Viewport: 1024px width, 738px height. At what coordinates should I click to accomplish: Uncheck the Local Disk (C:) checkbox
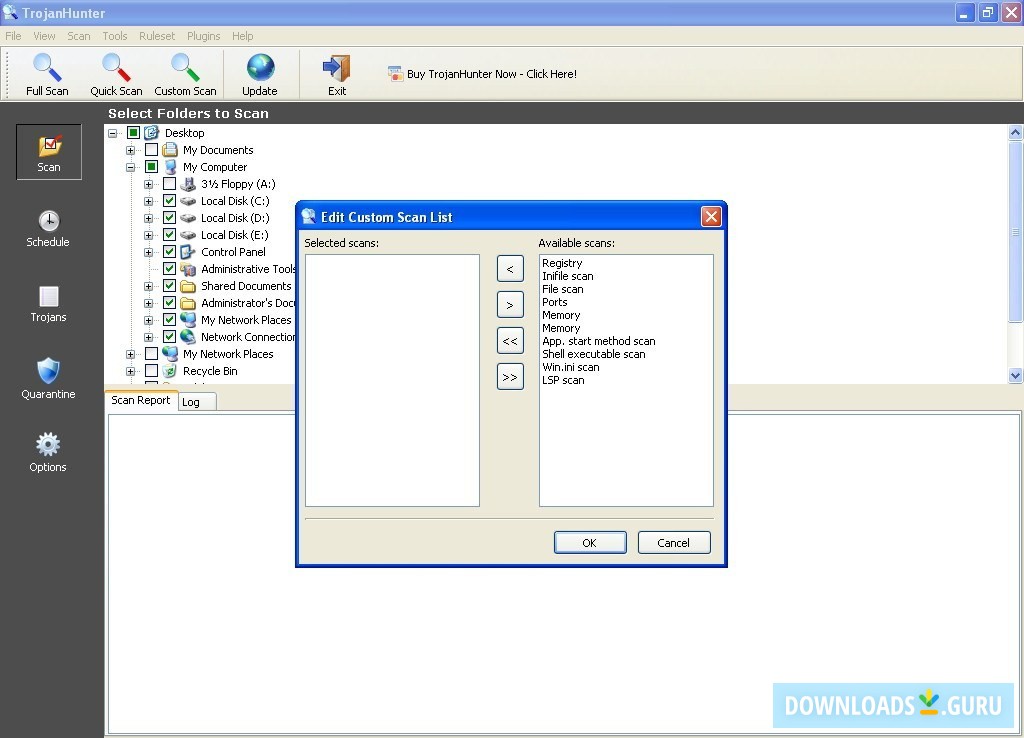(169, 201)
